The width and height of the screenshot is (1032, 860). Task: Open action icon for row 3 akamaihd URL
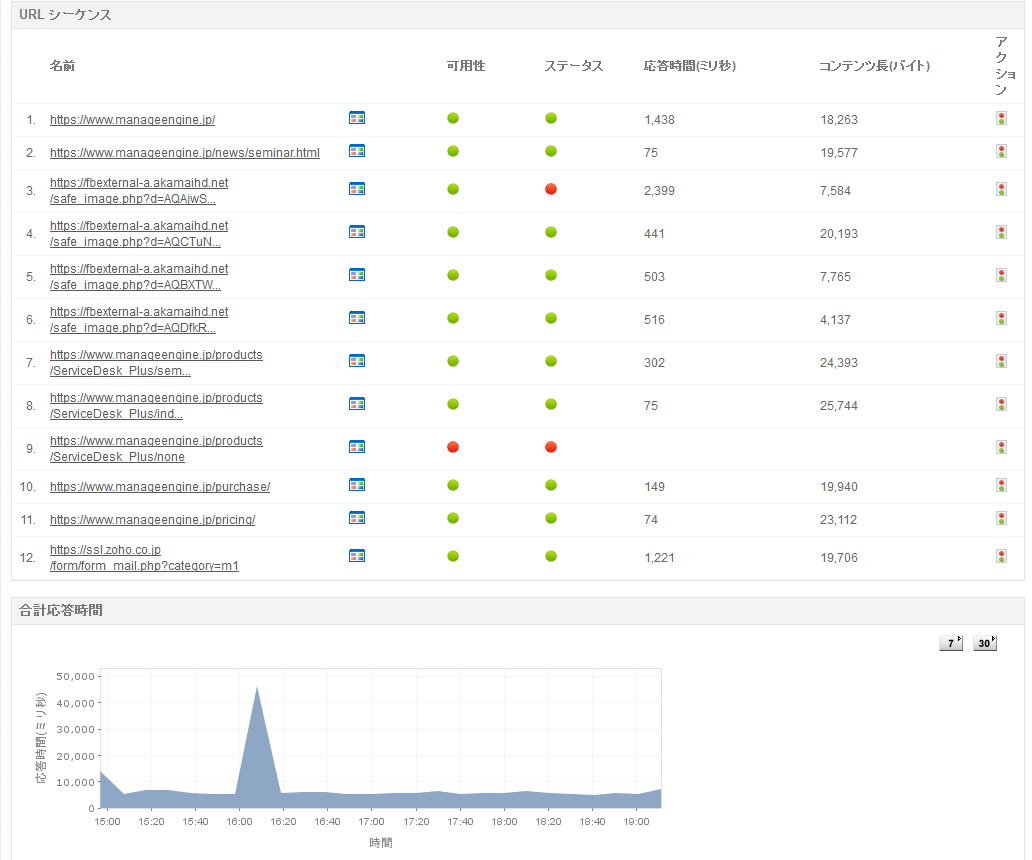point(1001,190)
